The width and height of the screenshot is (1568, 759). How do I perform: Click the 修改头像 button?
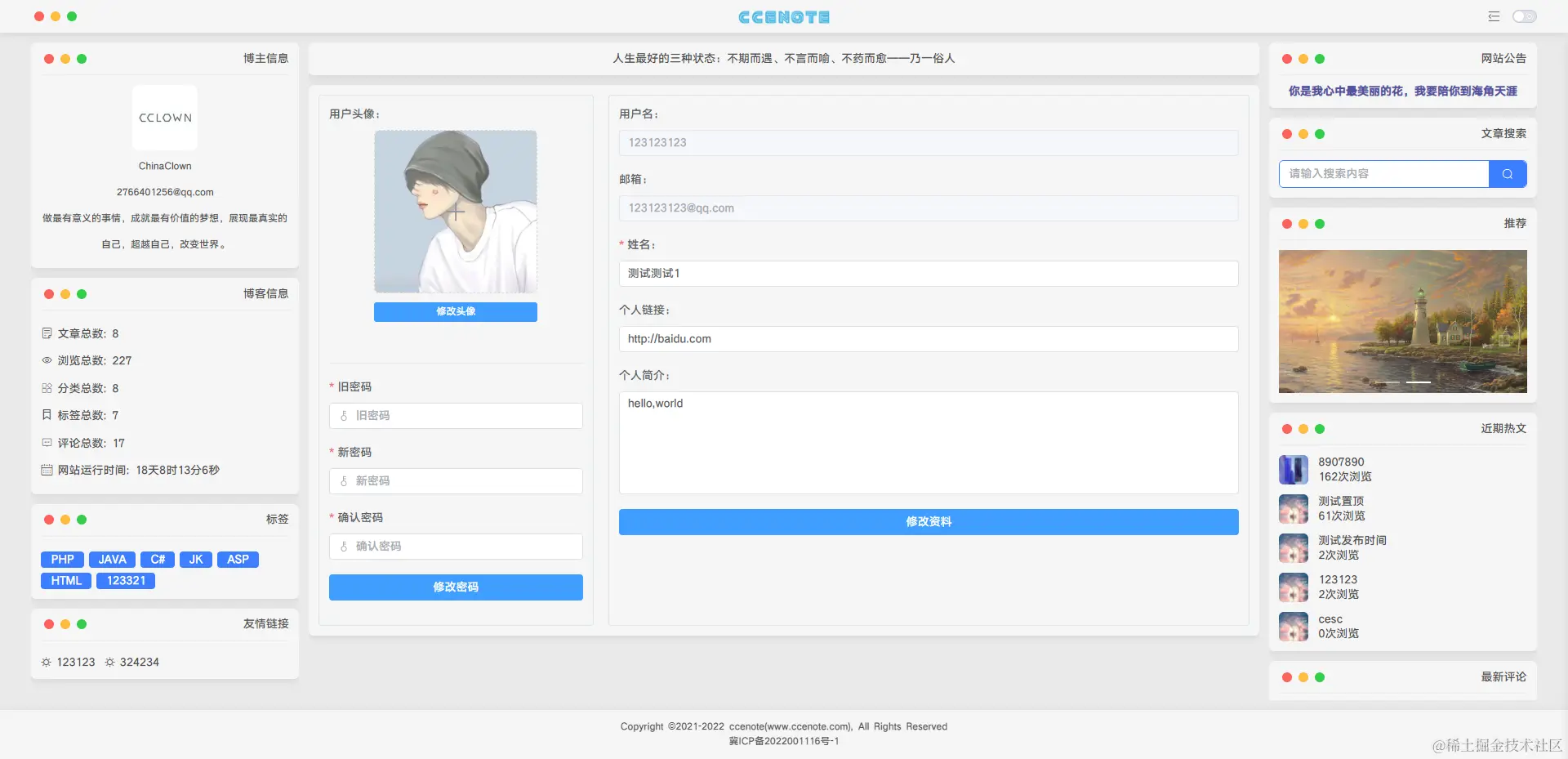point(456,311)
